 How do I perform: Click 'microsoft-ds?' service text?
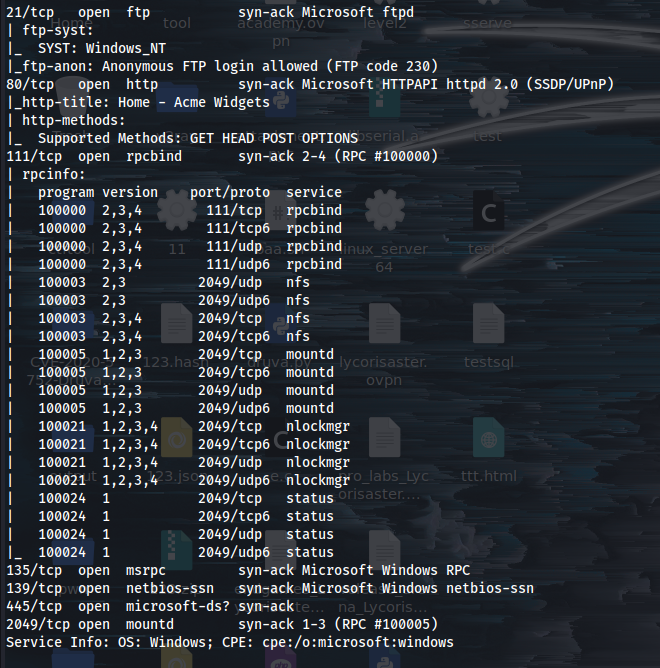tap(178, 607)
